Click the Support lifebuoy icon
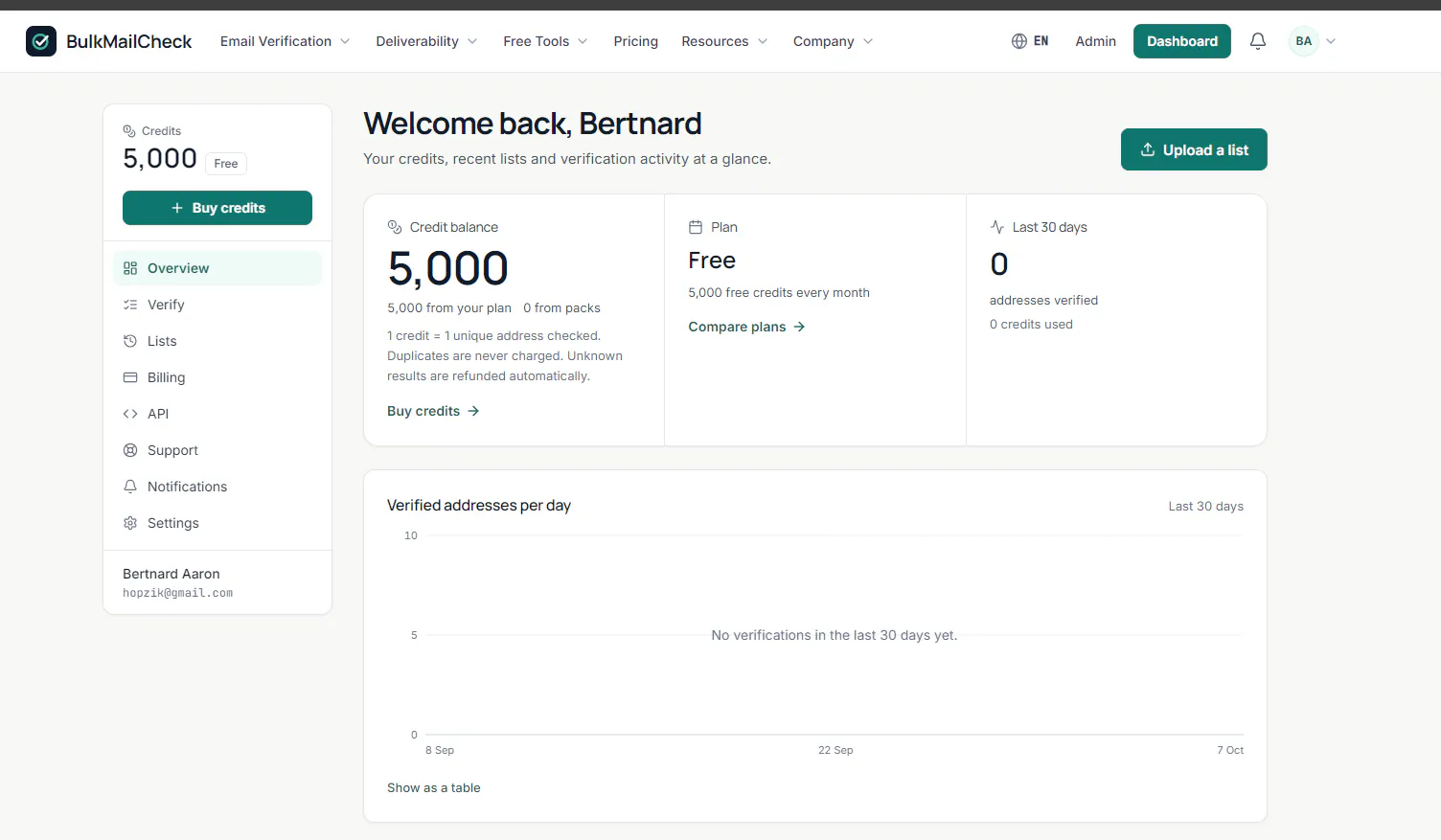The image size is (1441, 840). (130, 450)
